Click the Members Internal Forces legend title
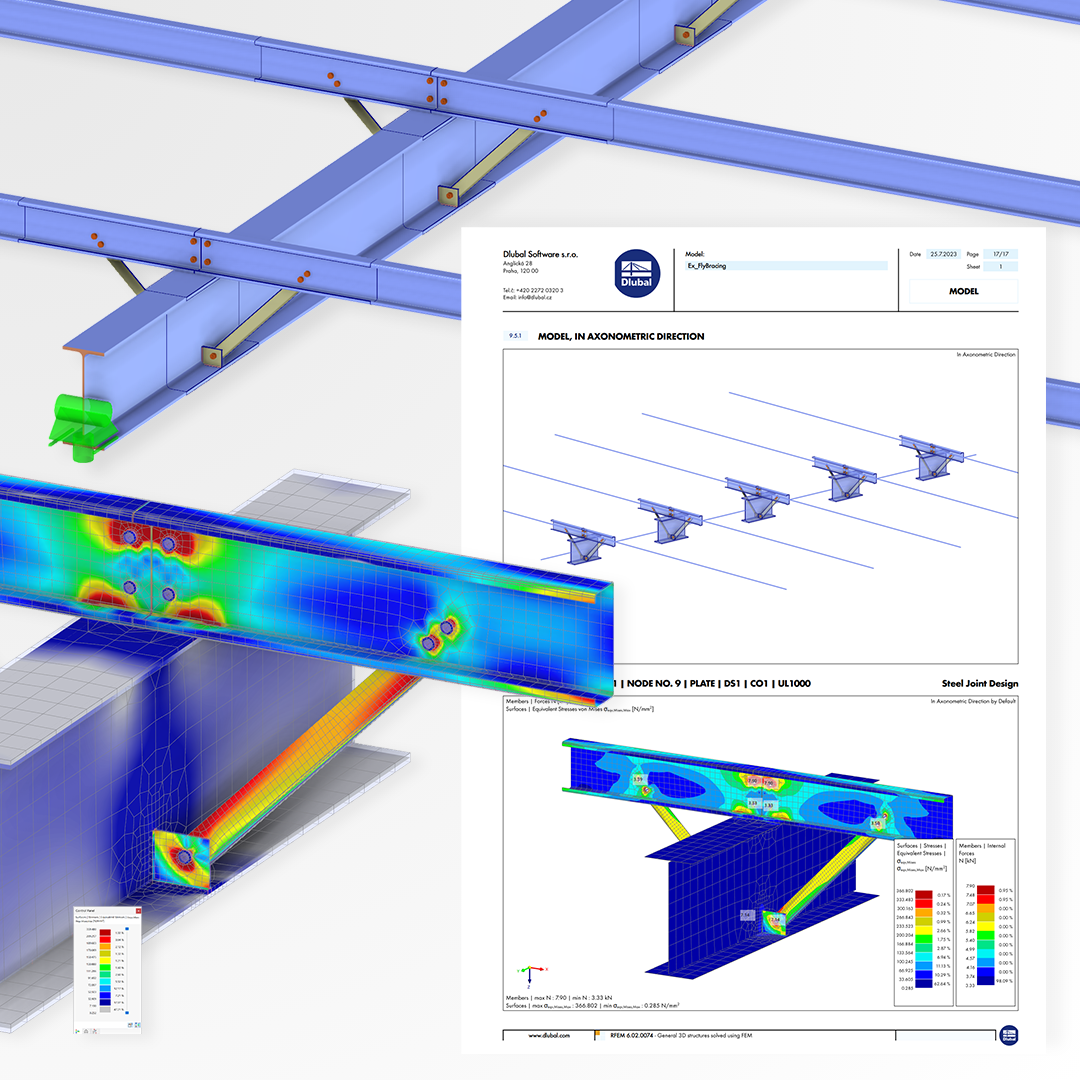Screen dimensions: 1080x1080 pos(982,853)
